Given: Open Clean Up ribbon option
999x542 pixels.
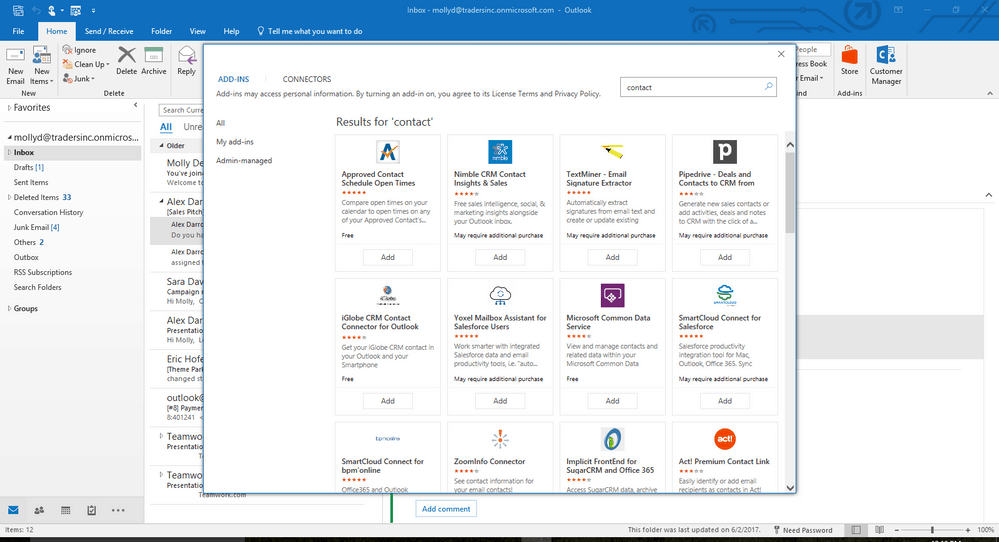Looking at the screenshot, I should coord(87,64).
